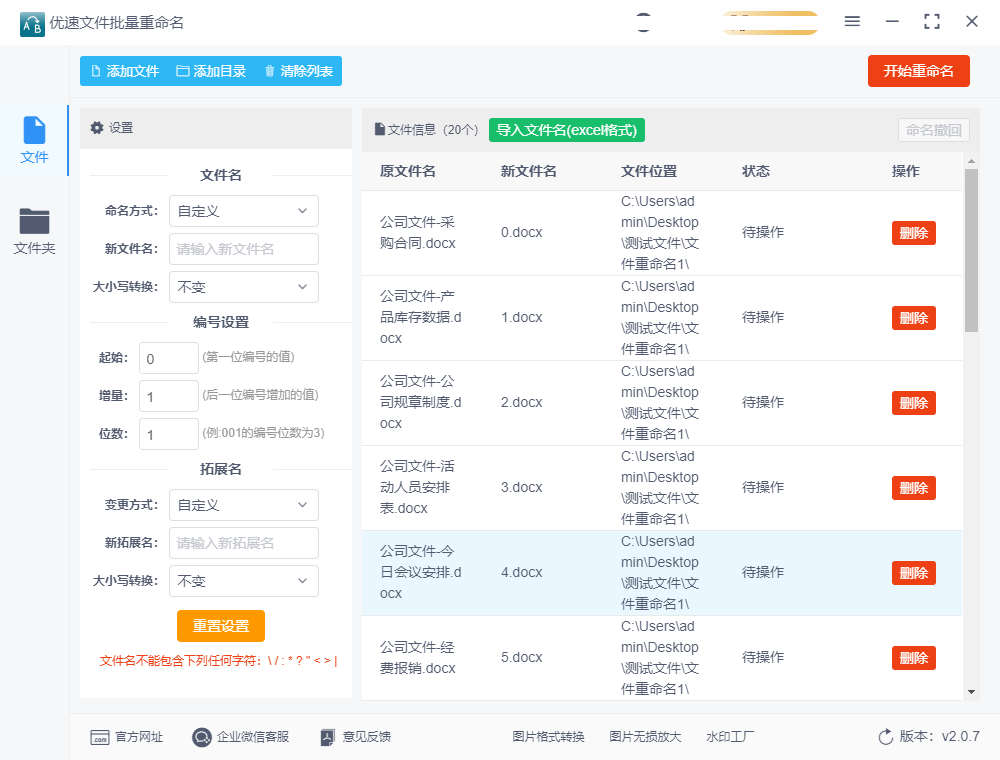Viewport: 1000px width, 760px height.
Task: Click the 设置 gear icon
Action: 97,128
